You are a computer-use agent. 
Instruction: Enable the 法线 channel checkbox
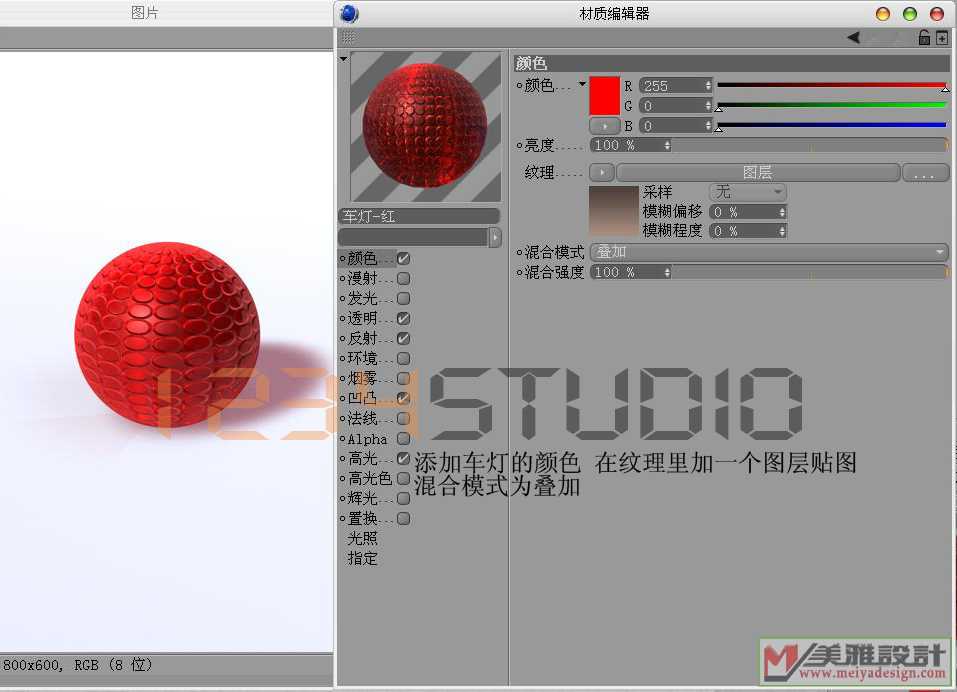tap(403, 419)
